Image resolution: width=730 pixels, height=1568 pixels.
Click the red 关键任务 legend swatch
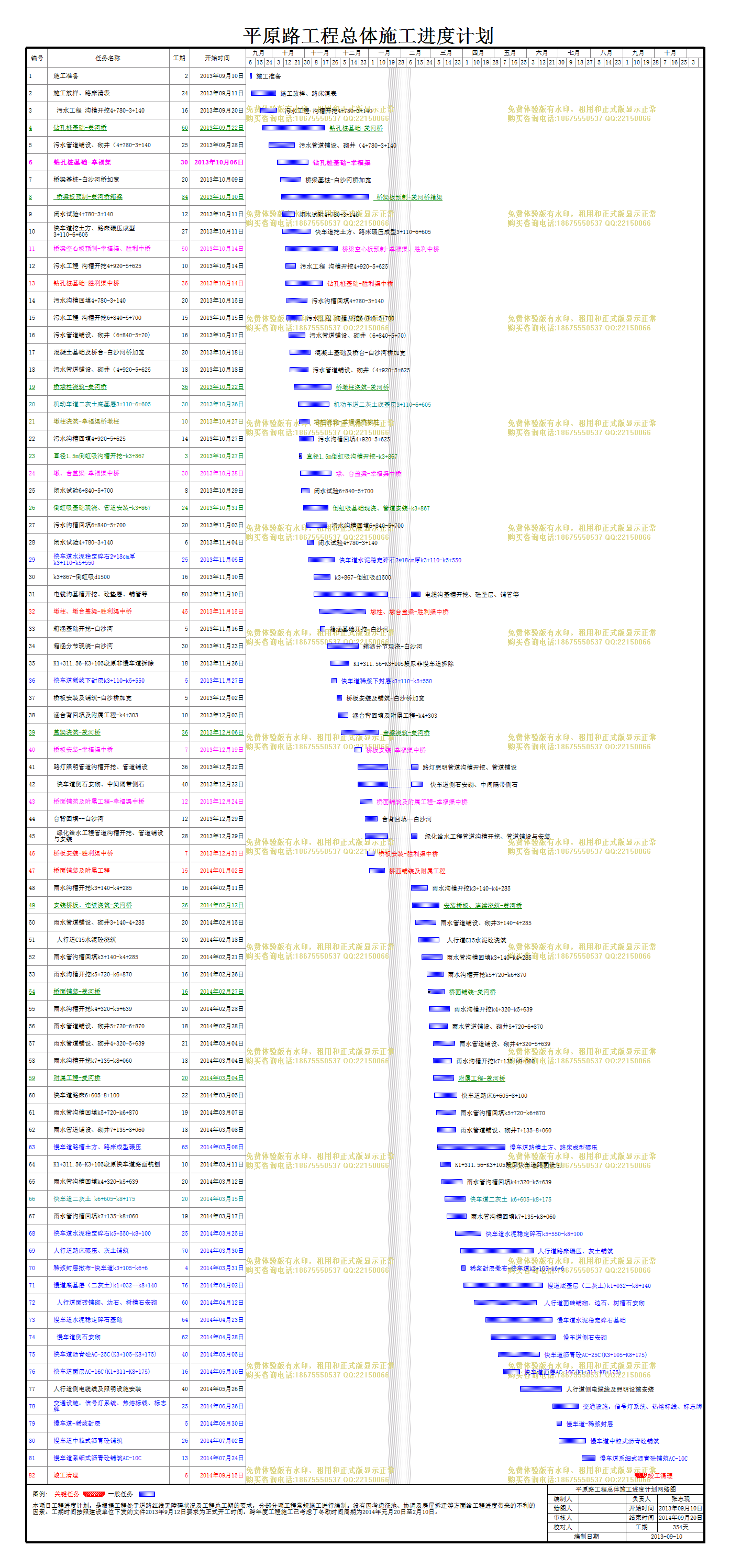click(93, 1494)
